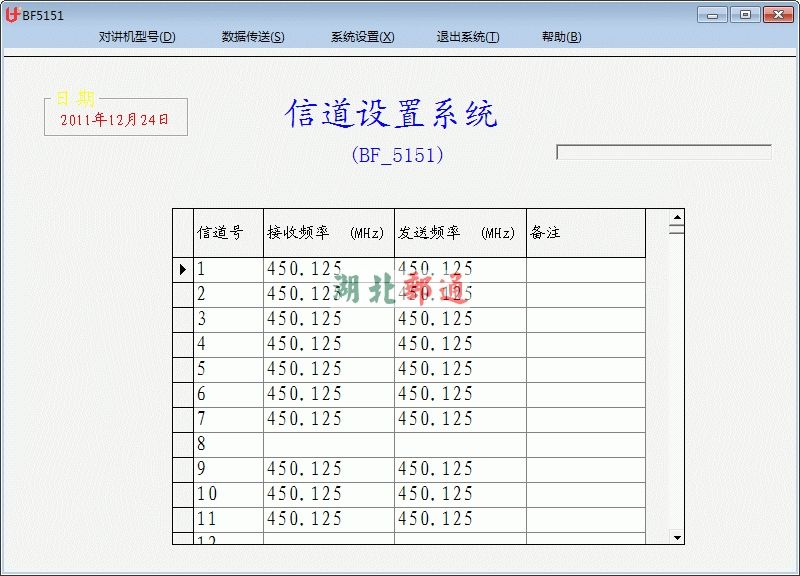Click the empty receive frequency cell of channel 8
Screen dimensions: 800x576
328,444
